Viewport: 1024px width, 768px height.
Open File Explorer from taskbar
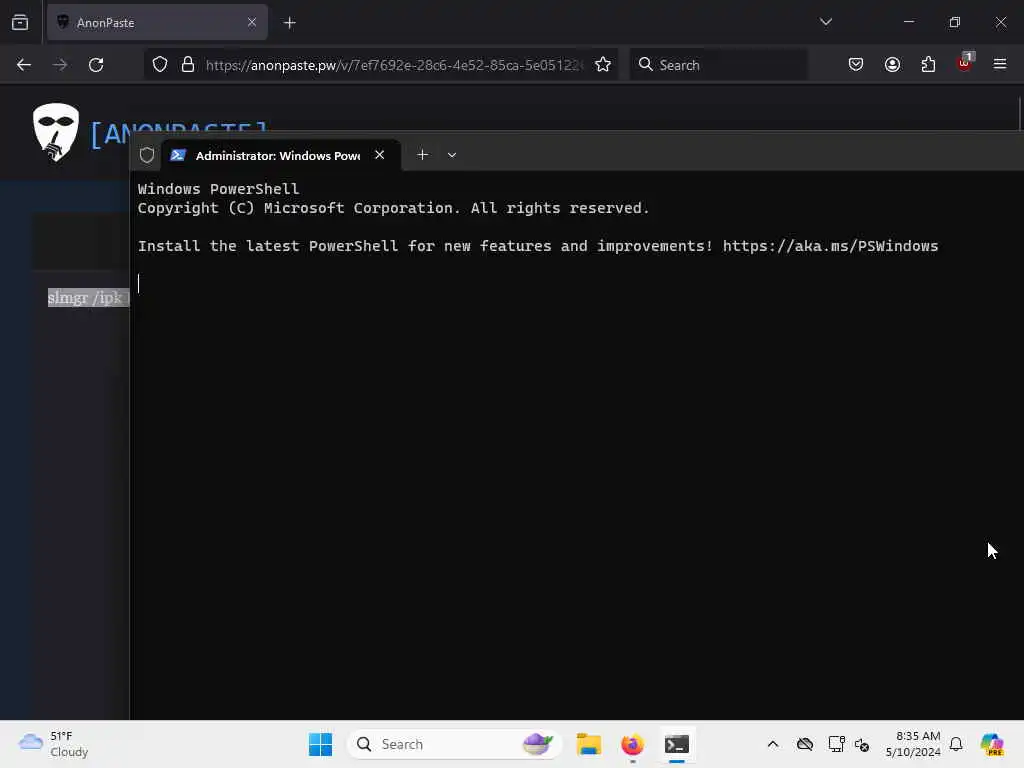coord(588,744)
